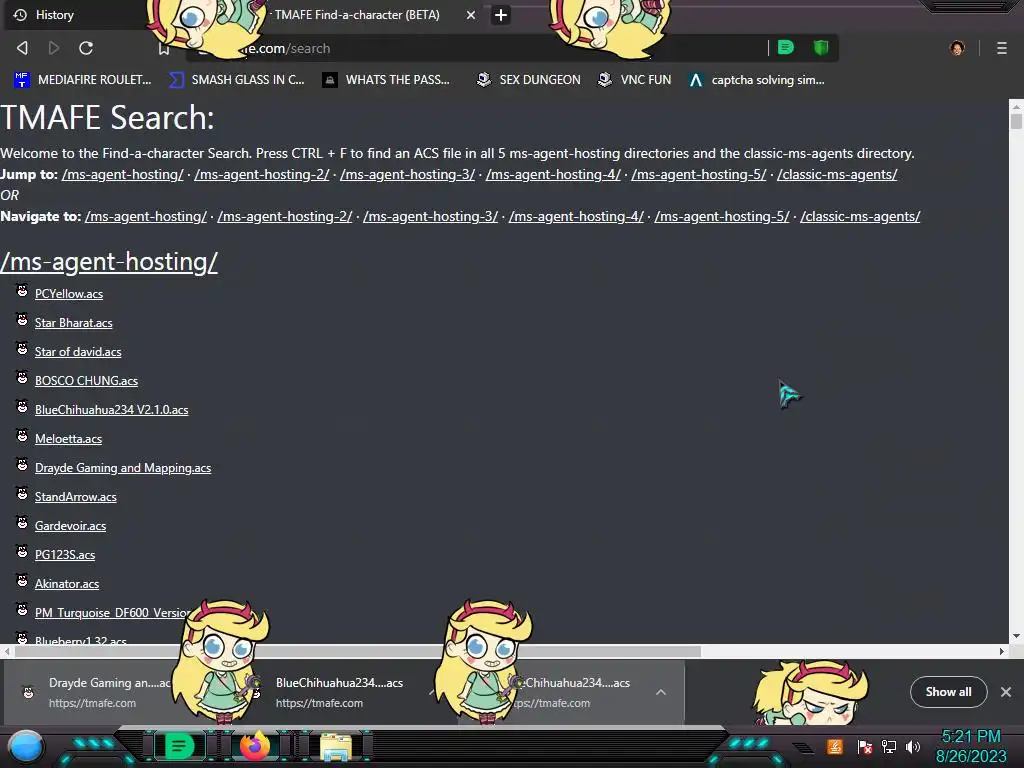Image resolution: width=1024 pixels, height=768 pixels.
Task: Download Star Bharat.acs file link
Action: tap(73, 323)
